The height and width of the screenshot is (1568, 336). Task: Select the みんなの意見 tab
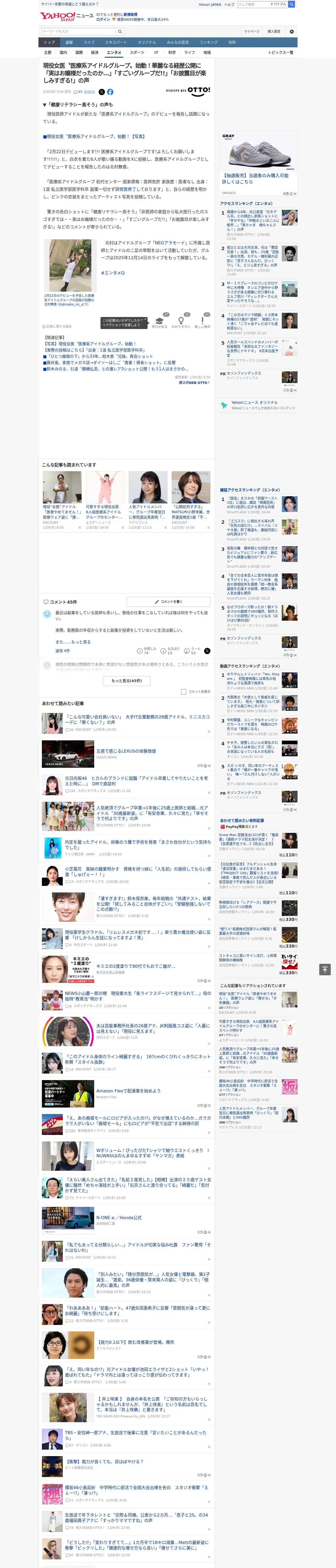click(177, 43)
